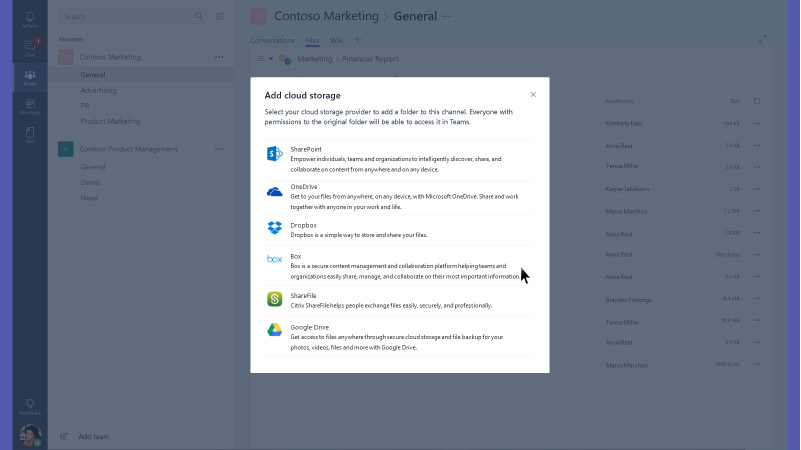
Task: Click the Dropbox provider name
Action: (x=303, y=225)
